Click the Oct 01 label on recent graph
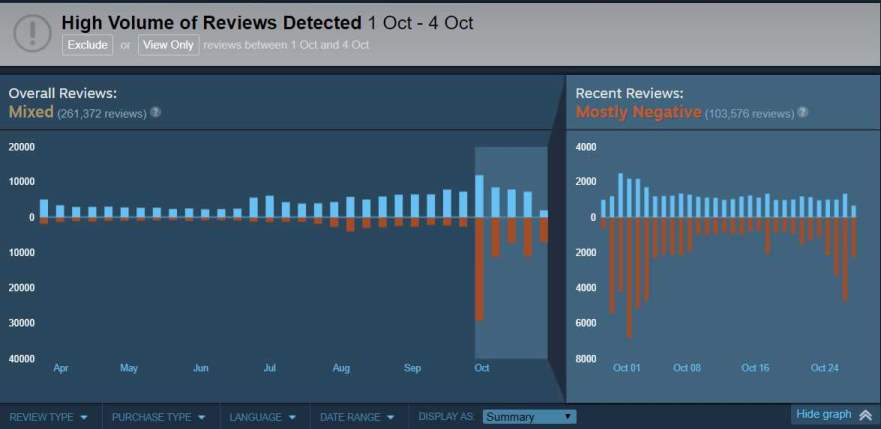The height and width of the screenshot is (429, 881). click(627, 368)
